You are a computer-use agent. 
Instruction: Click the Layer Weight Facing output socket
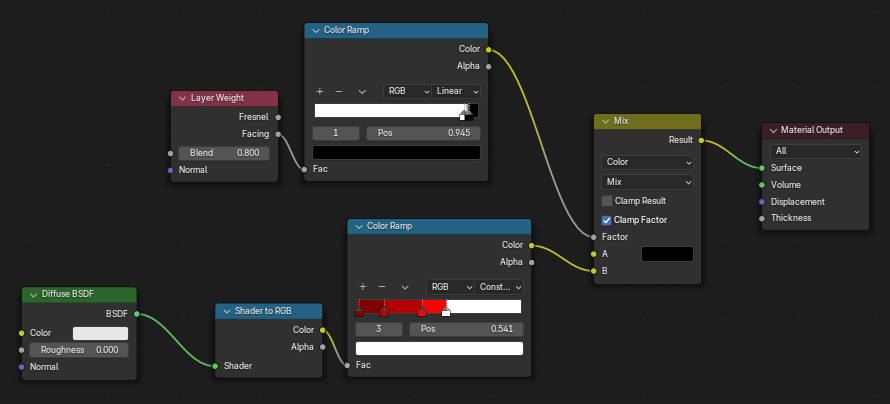tap(278, 134)
